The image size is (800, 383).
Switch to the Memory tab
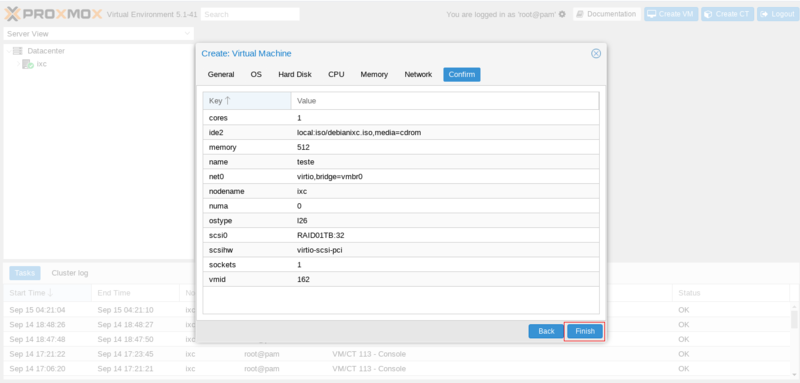(374, 74)
